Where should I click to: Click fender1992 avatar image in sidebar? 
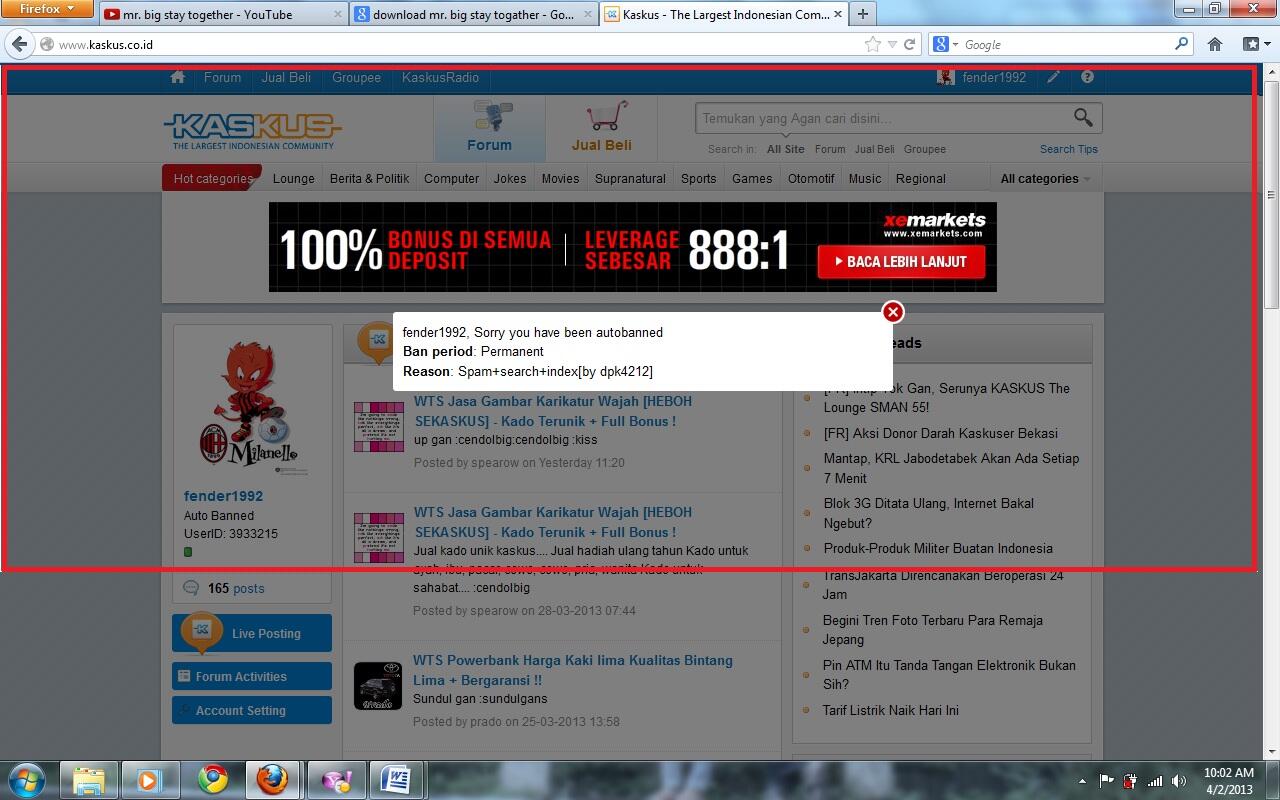tap(252, 407)
